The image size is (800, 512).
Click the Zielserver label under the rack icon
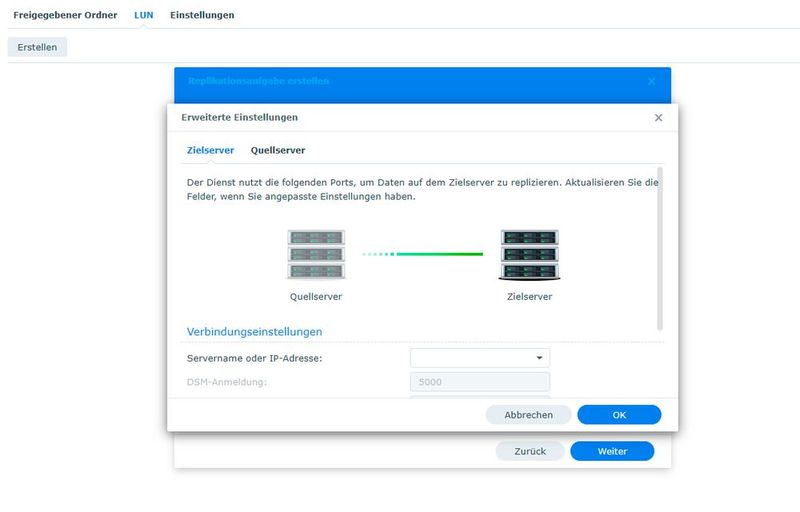click(530, 296)
